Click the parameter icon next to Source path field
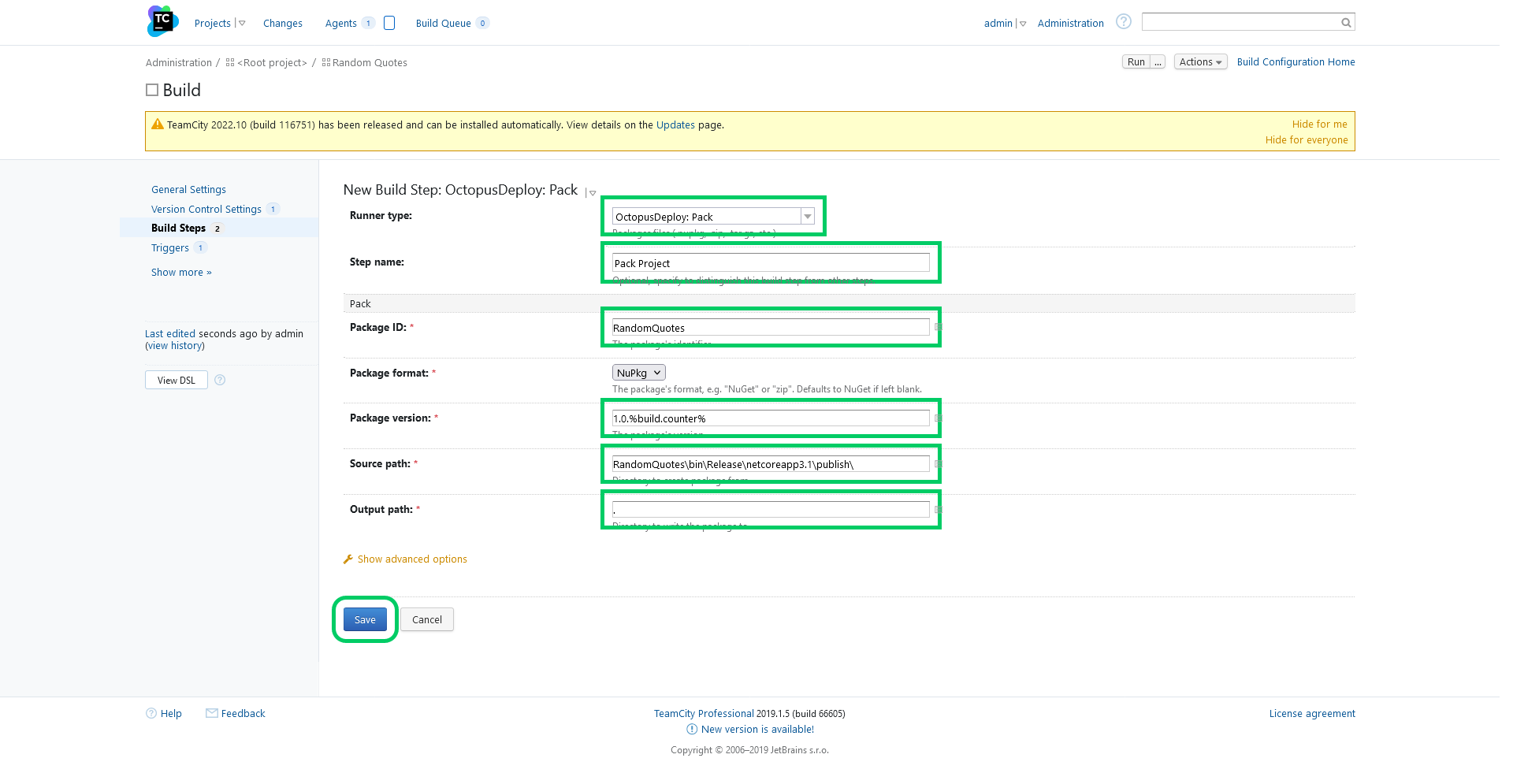This screenshot has width=1513, height=784. [x=938, y=464]
